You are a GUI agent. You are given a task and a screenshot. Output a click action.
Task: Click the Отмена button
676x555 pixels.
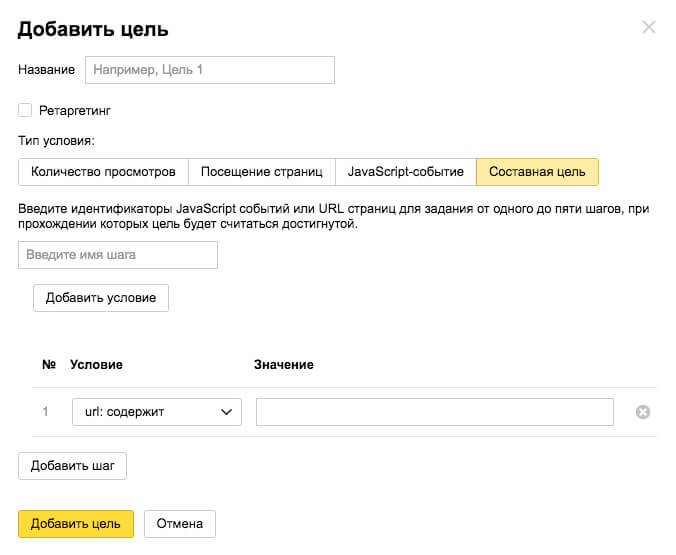point(180,524)
